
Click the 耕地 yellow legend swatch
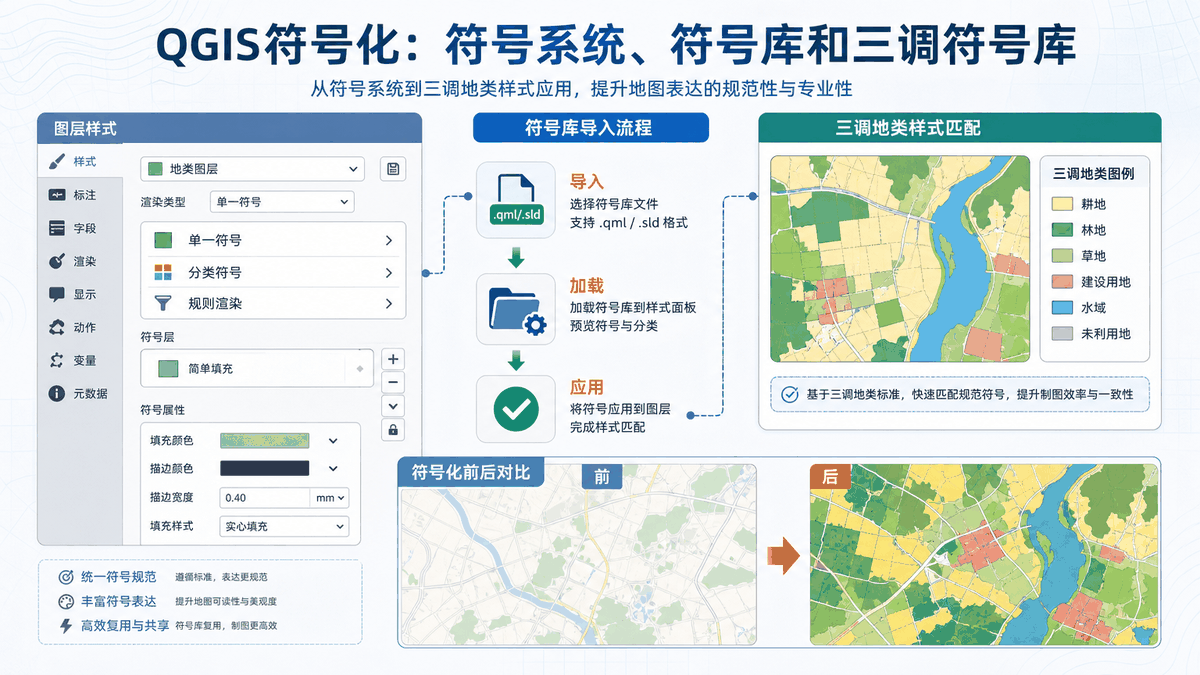pos(1062,204)
